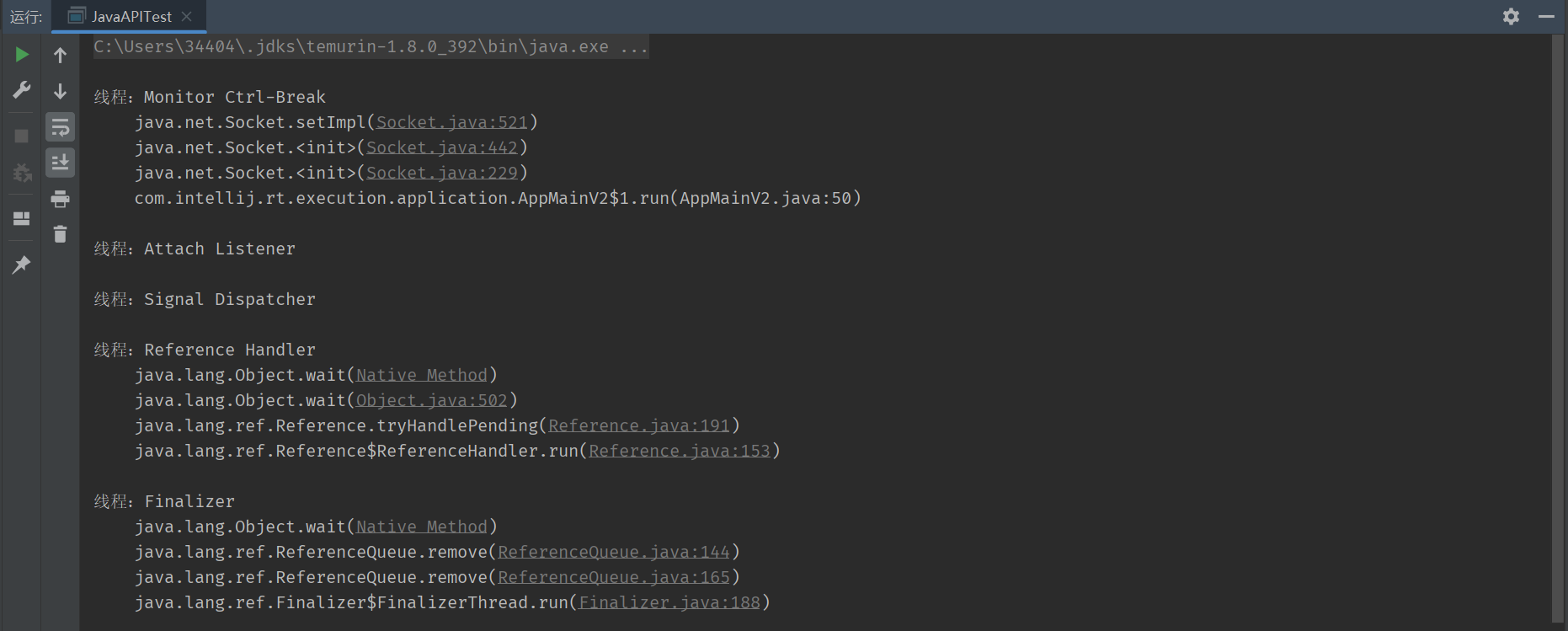
Task: Click the attach debugger bug icon
Action: coord(22,173)
